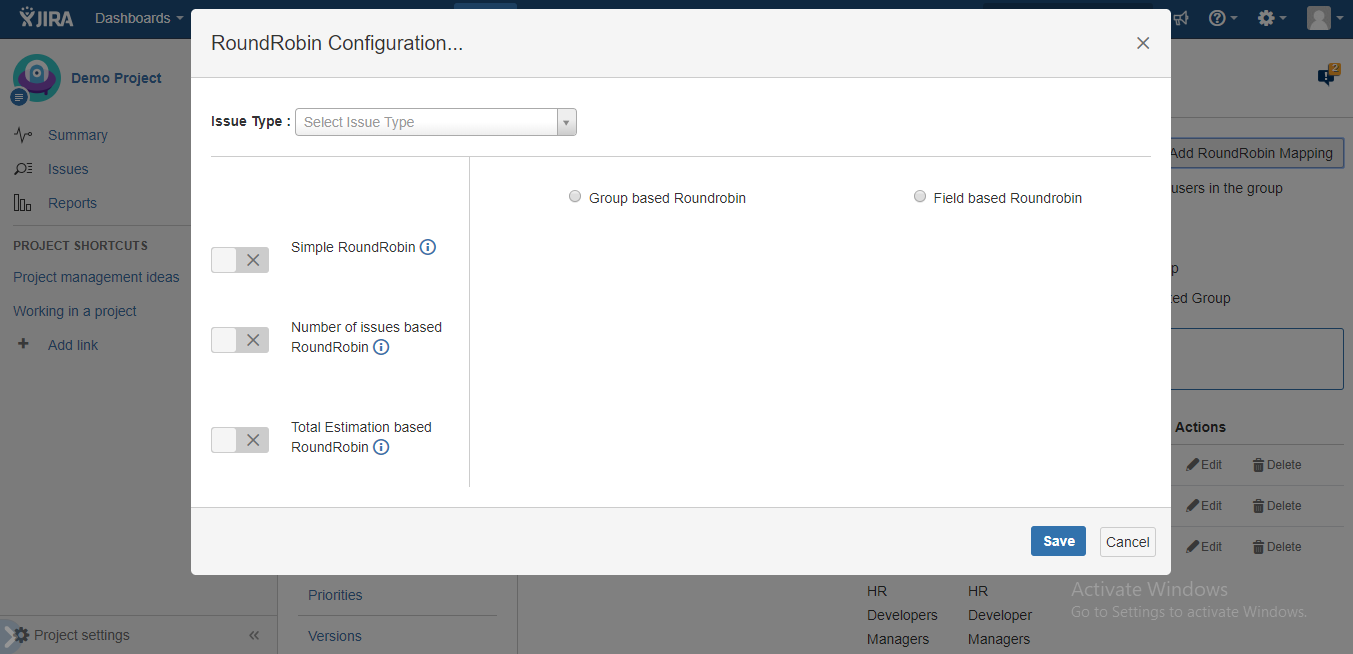Select Group based Roundrobin radio button
Screen dimensions: 1353x654
coord(575,197)
